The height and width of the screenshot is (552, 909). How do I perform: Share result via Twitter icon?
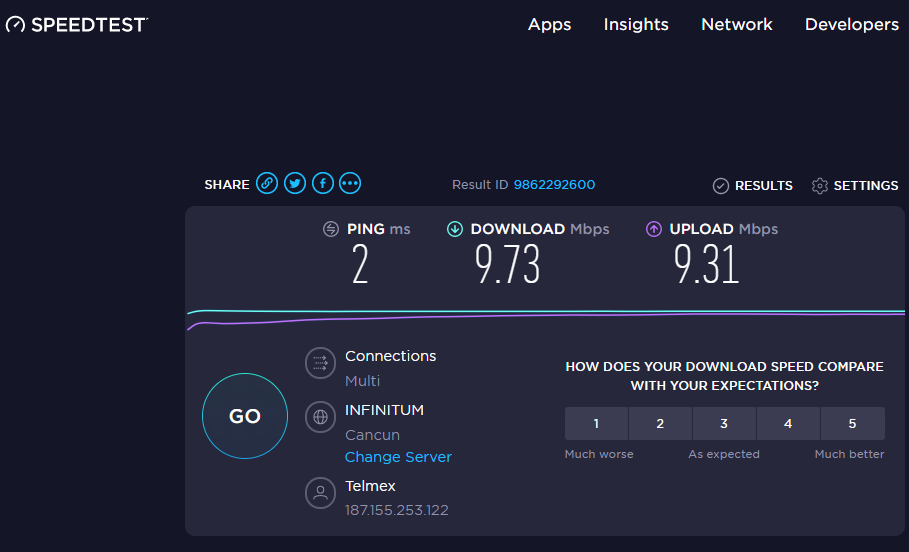[x=295, y=183]
